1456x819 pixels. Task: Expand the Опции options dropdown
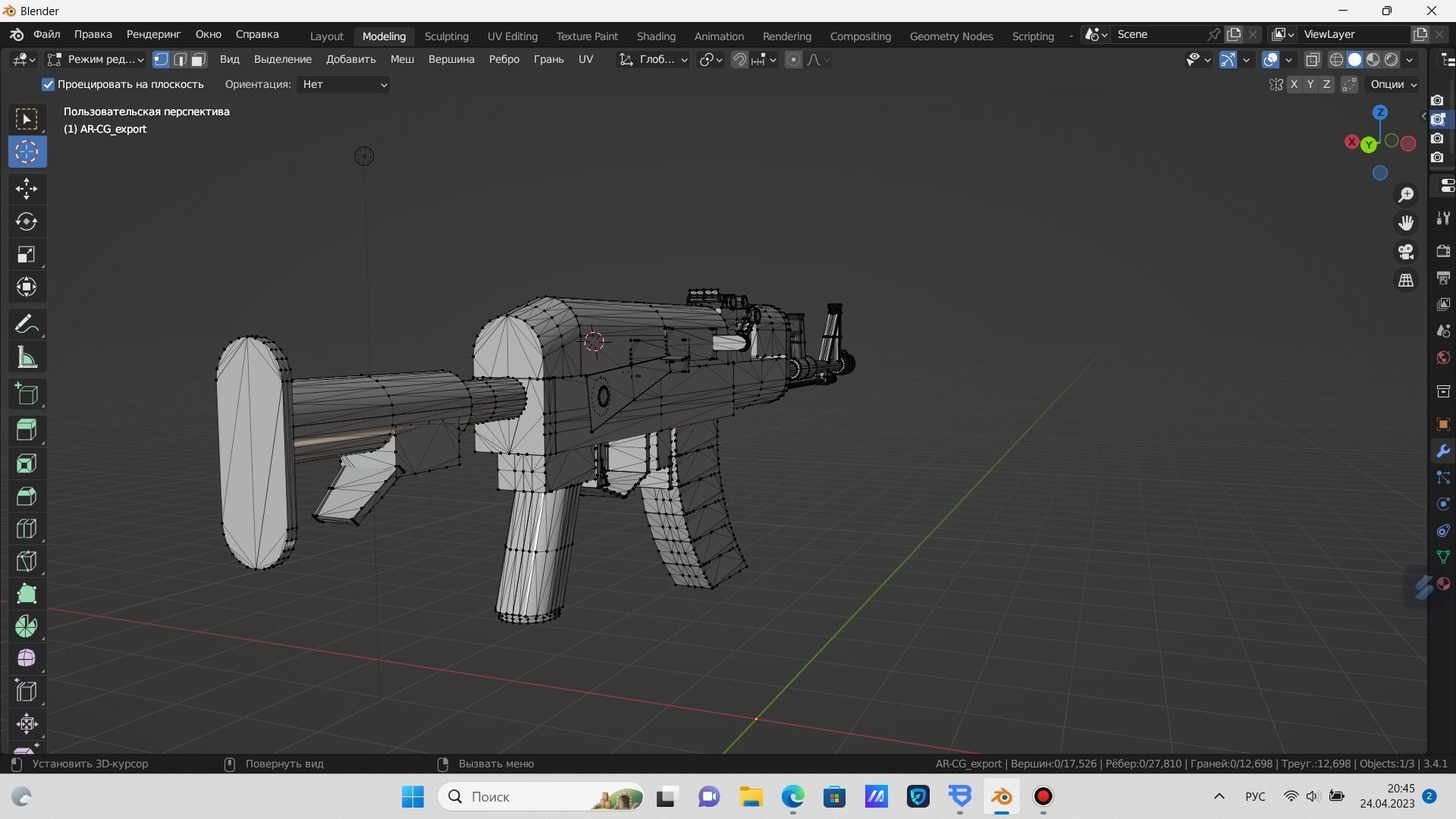[x=1393, y=84]
